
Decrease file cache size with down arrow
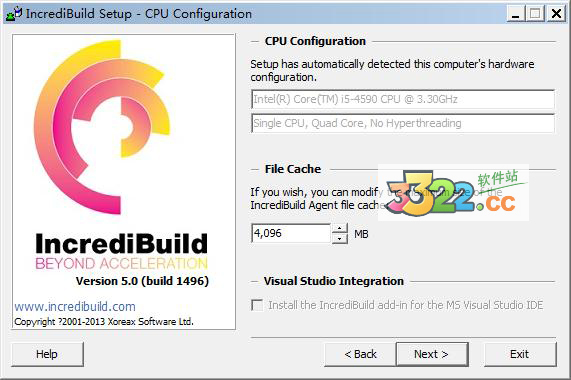(x=339, y=238)
